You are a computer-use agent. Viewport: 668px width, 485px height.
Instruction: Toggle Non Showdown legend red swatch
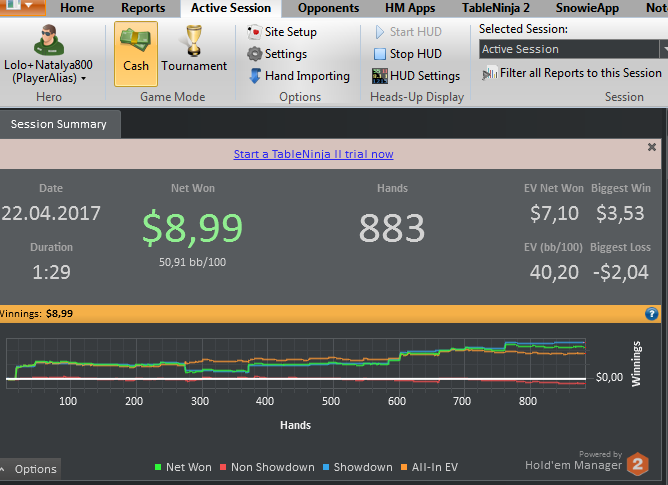pyautogui.click(x=223, y=467)
